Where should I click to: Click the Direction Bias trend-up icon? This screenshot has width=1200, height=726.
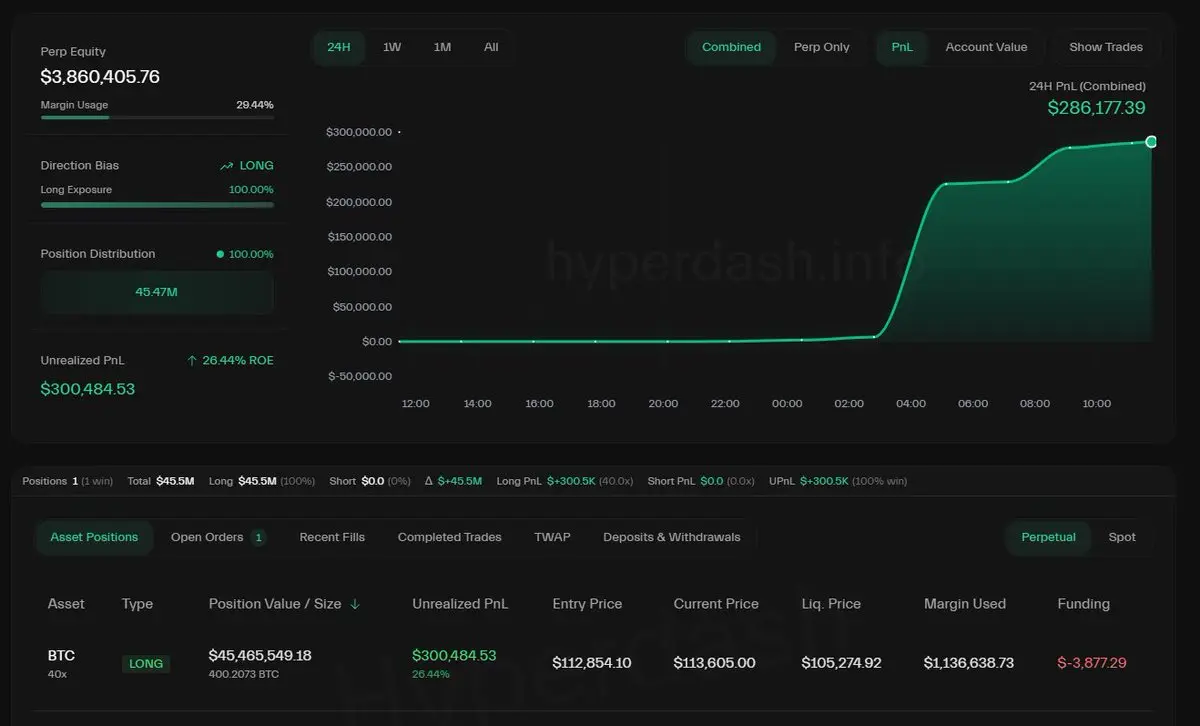click(226, 166)
